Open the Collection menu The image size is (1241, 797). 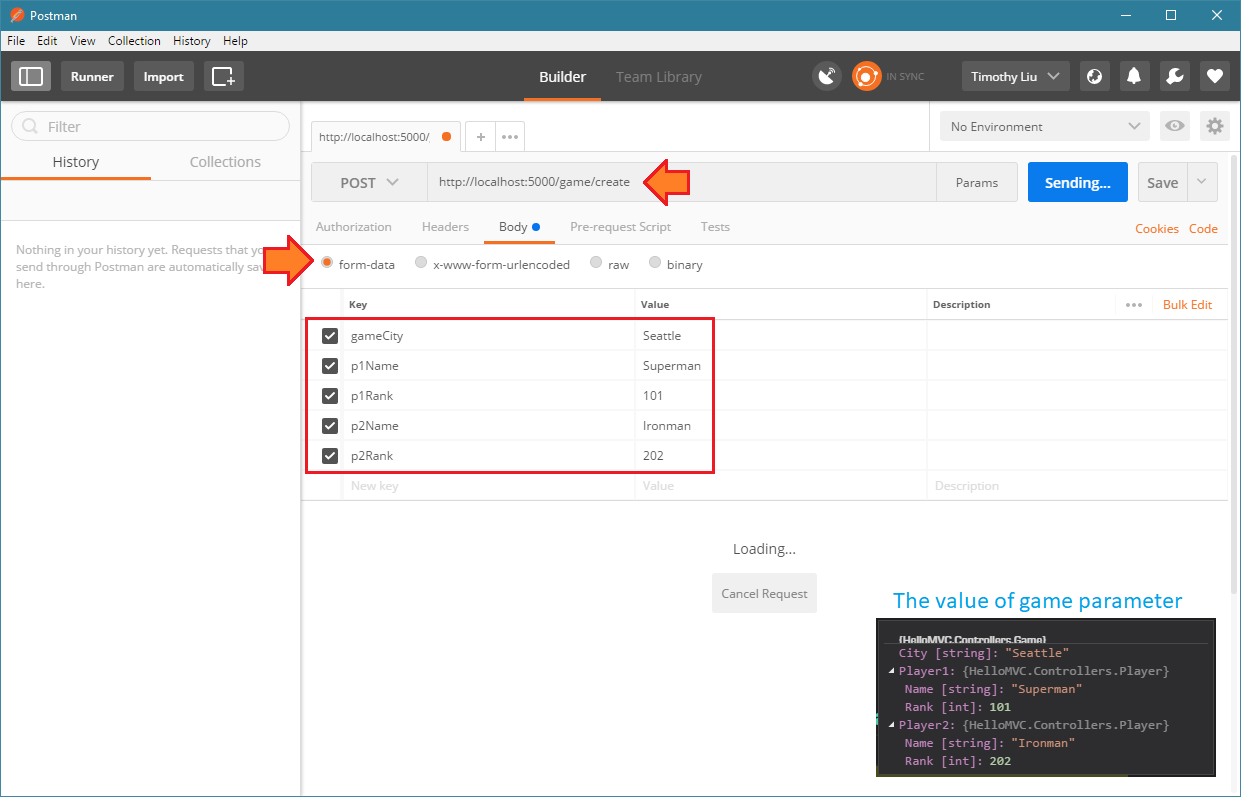click(x=134, y=41)
